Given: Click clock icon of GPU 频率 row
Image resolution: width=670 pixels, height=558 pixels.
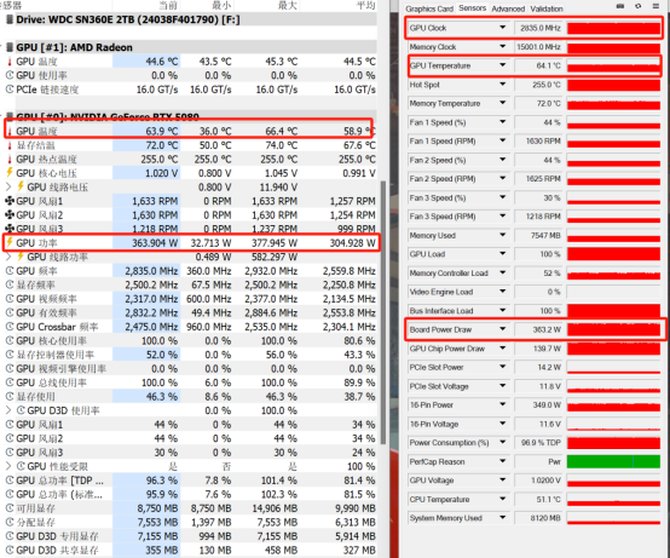Looking at the screenshot, I should 9,271.
